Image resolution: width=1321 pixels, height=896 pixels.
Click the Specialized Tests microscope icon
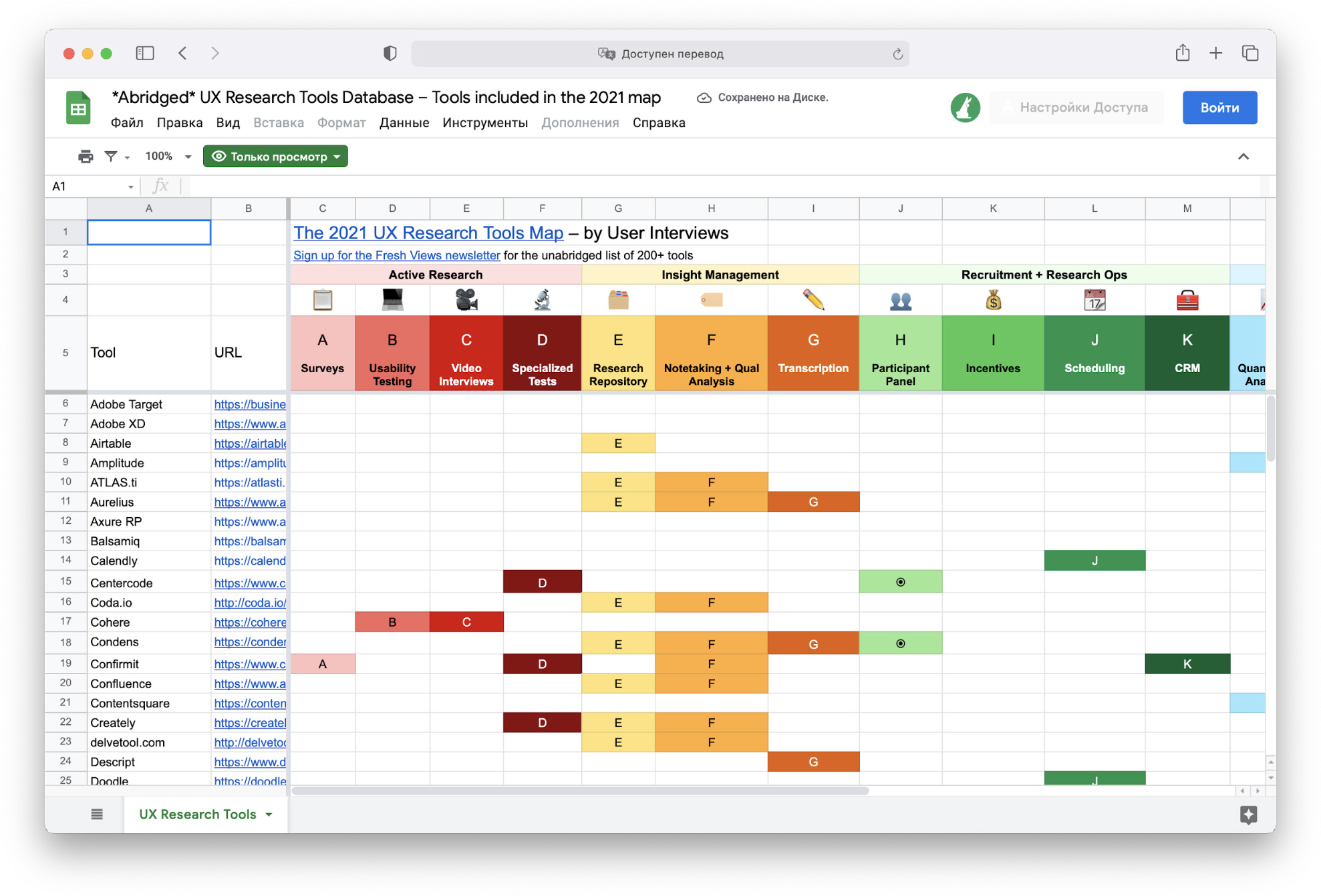click(542, 300)
